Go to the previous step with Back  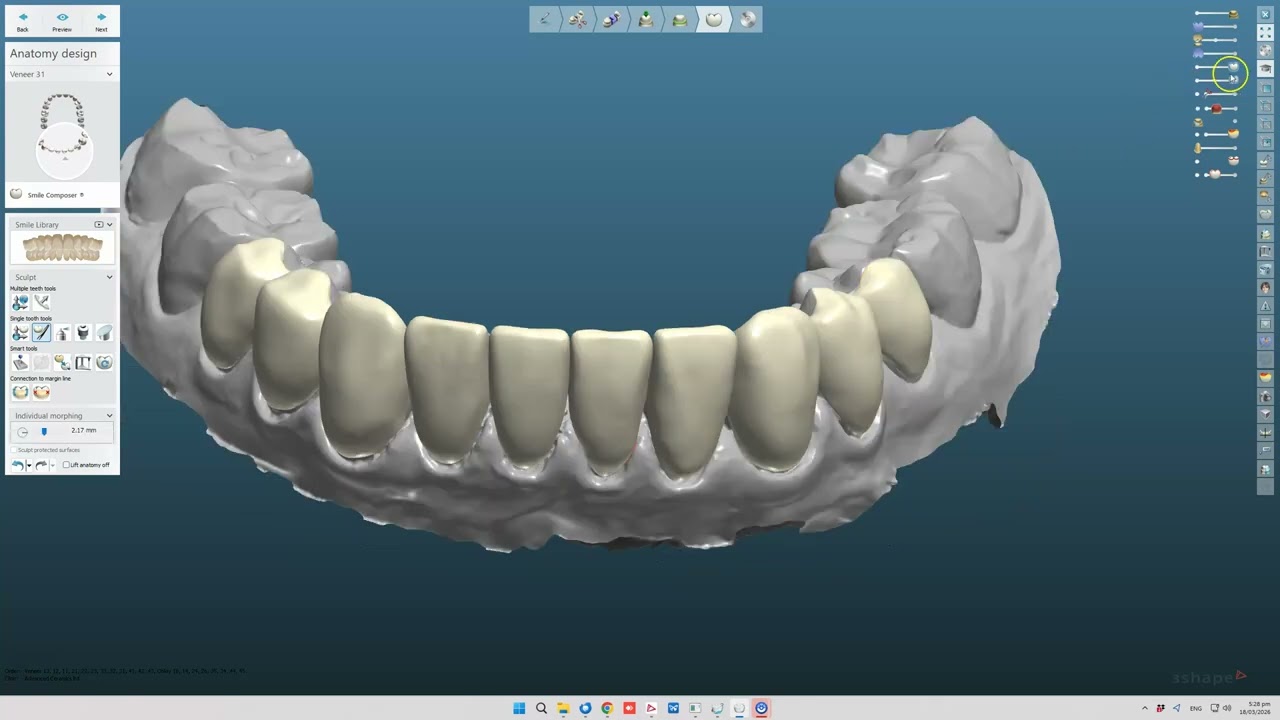pos(23,21)
